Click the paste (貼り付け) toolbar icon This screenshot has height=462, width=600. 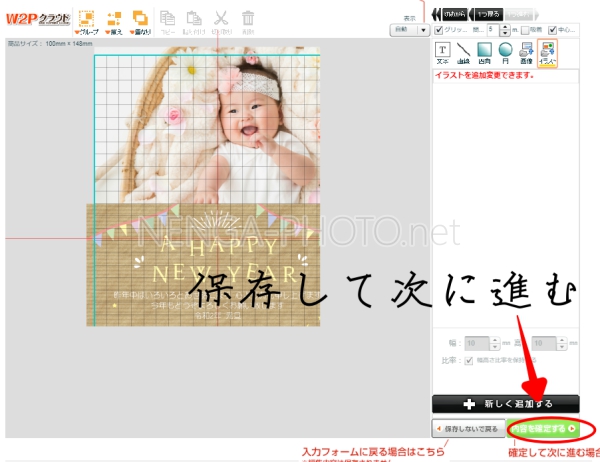(x=194, y=23)
